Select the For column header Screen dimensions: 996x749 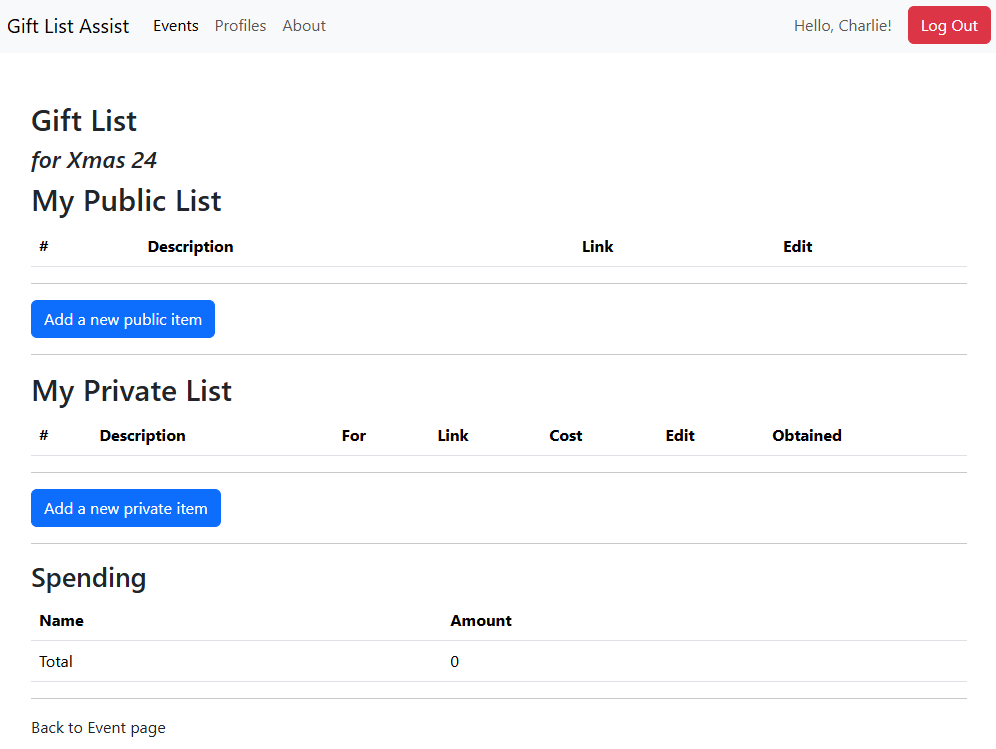coord(353,436)
